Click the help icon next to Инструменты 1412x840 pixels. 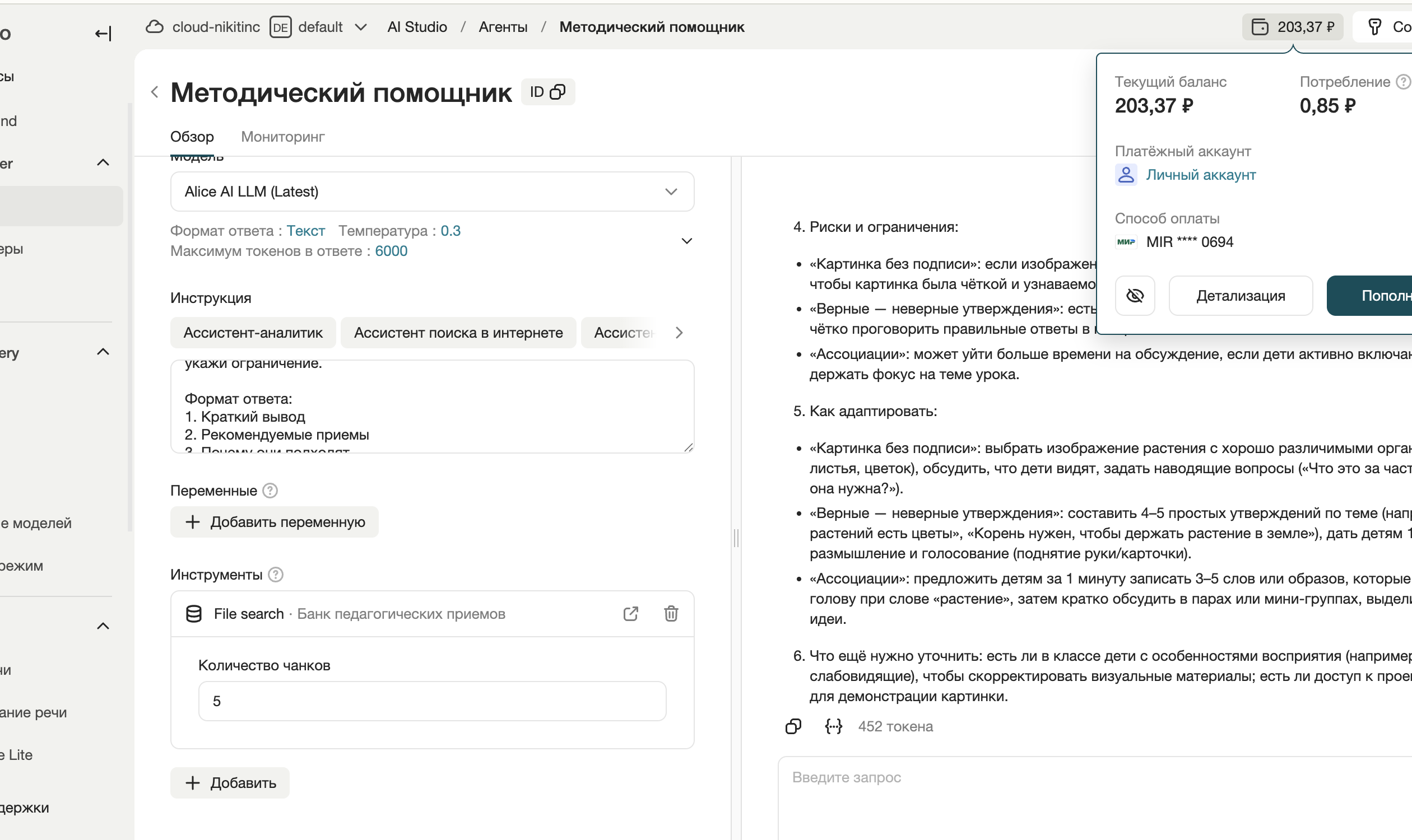[275, 575]
